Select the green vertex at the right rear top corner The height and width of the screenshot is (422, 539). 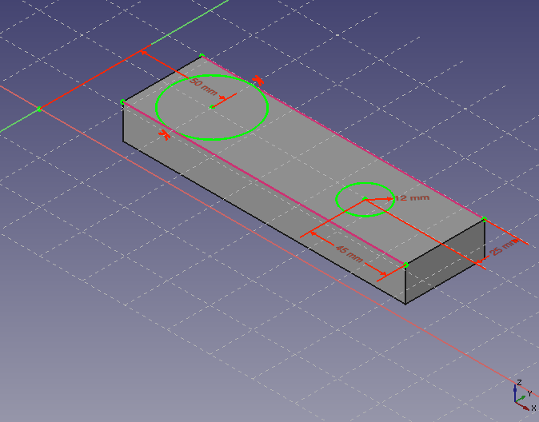click(x=484, y=219)
